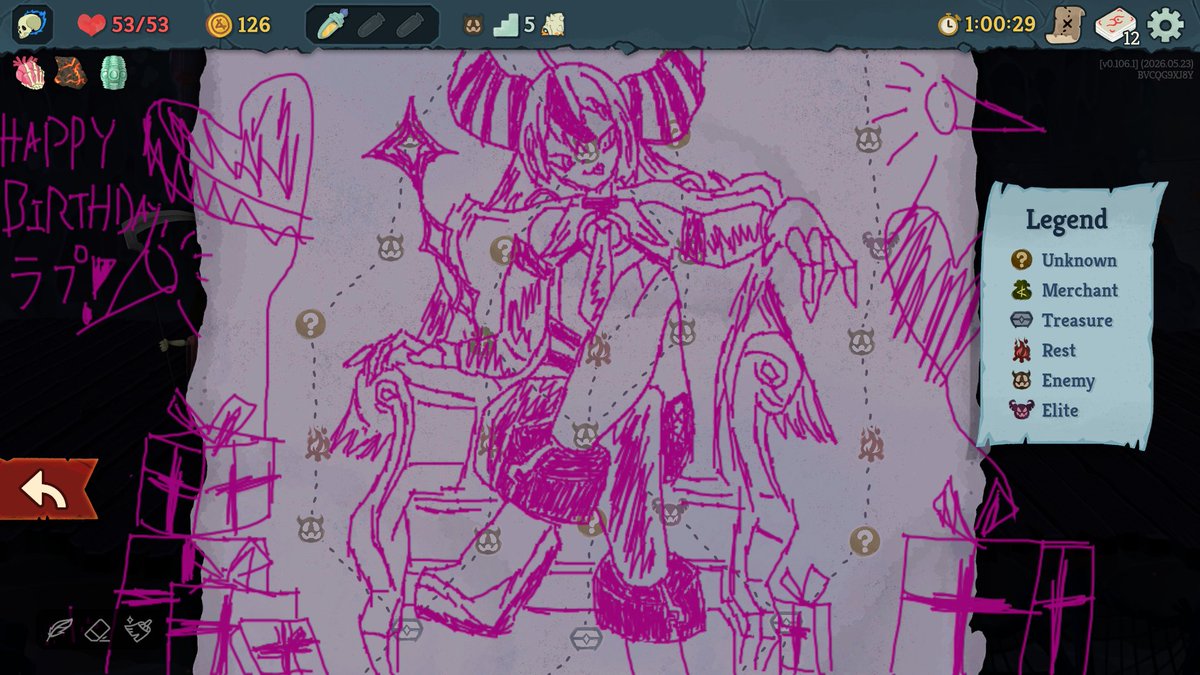Image resolution: width=1200 pixels, height=675 pixels.
Task: Click the Unknown label in the Legend
Action: (1079, 260)
